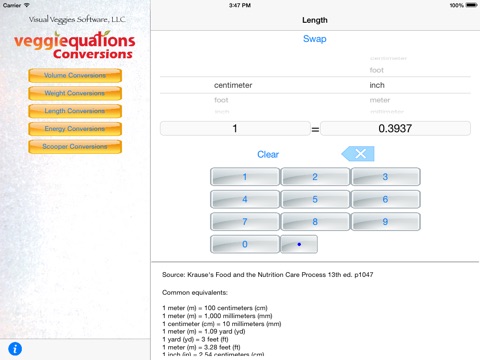Click '1 meter (m) = 3.28 feet (ft)'

201,347
